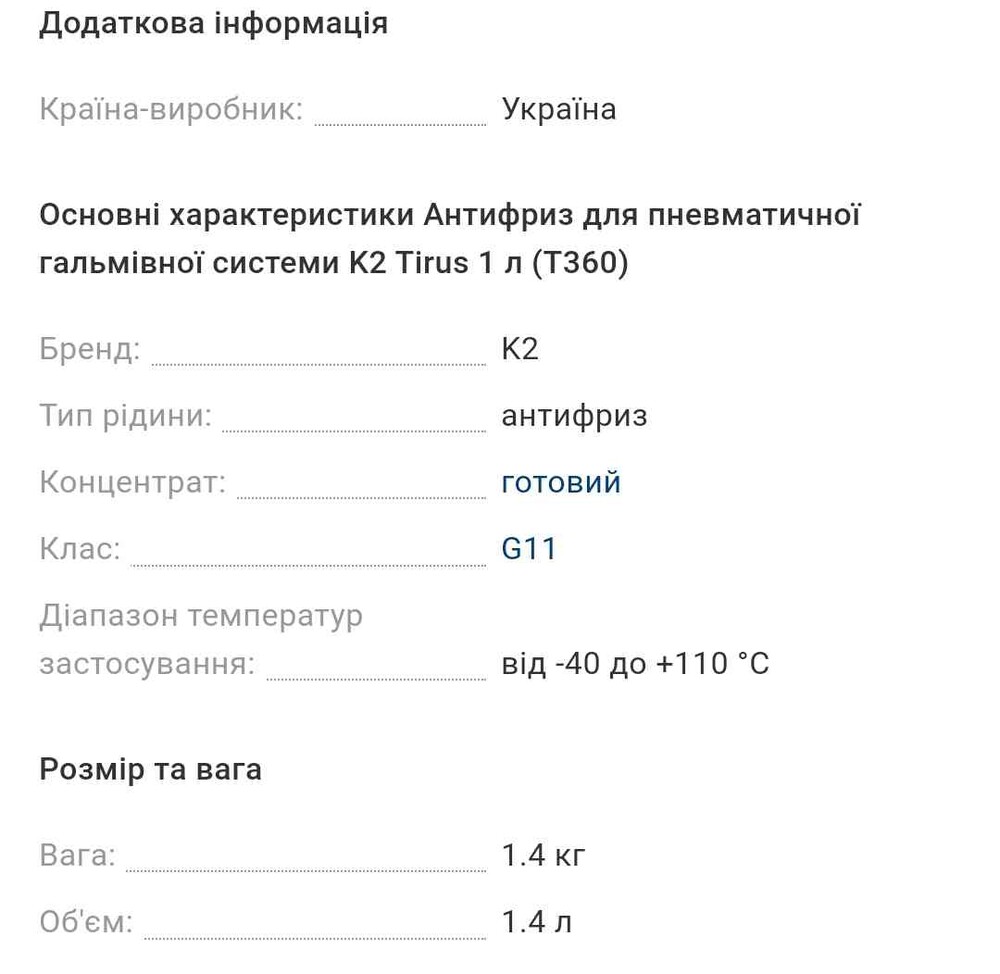
Task: Select the 'Концентрат:' label
Action: pos(133,482)
